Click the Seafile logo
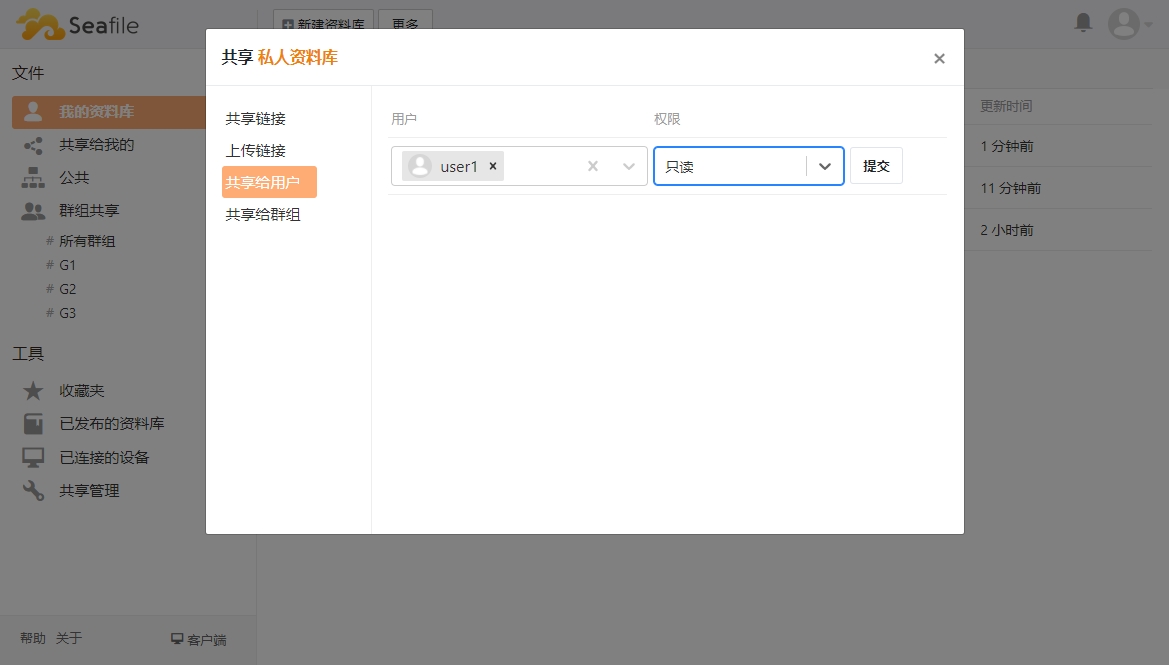This screenshot has width=1169, height=665. (77, 24)
